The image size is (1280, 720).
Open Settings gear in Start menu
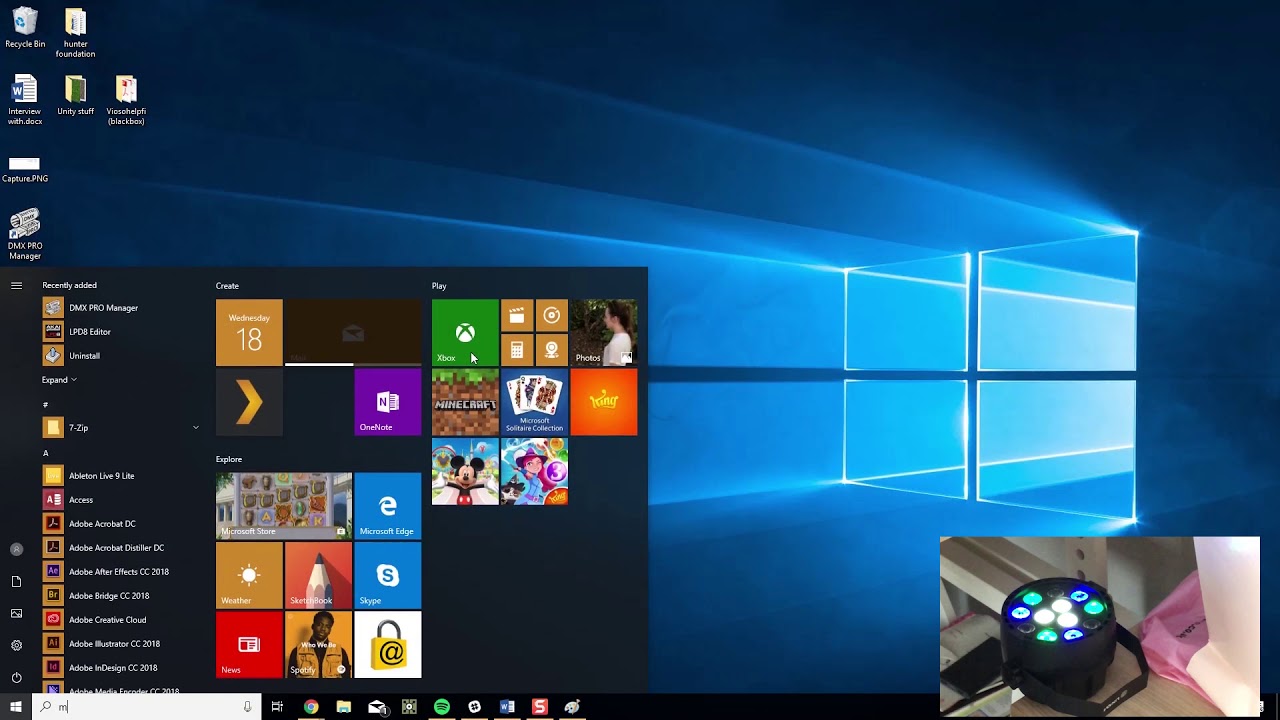[x=16, y=645]
